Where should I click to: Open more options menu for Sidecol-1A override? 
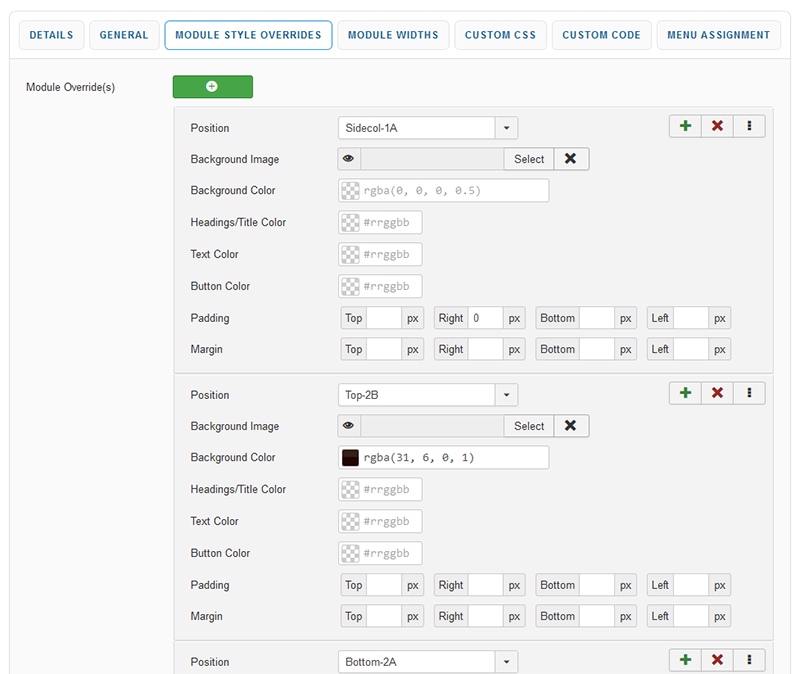click(749, 127)
